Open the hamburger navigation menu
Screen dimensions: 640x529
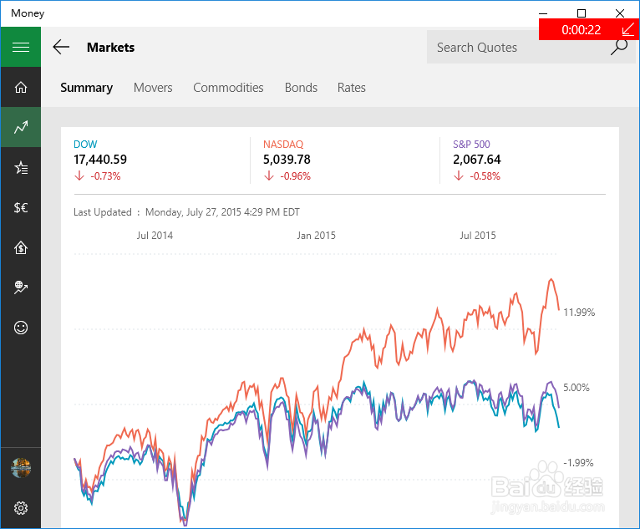click(x=21, y=47)
